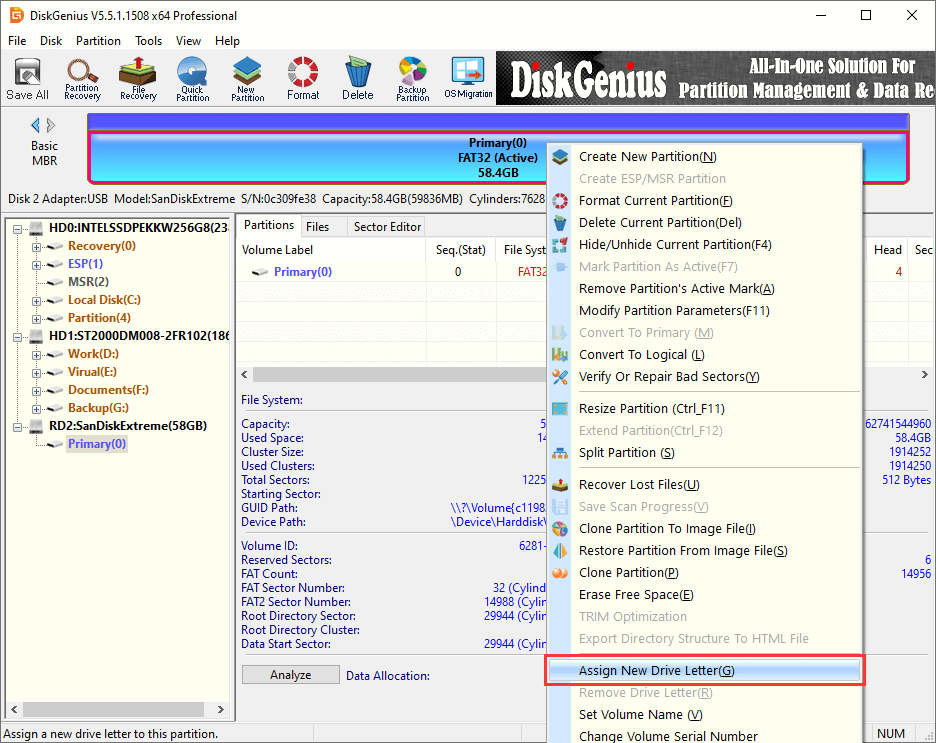Open the Tools menu

coord(148,41)
